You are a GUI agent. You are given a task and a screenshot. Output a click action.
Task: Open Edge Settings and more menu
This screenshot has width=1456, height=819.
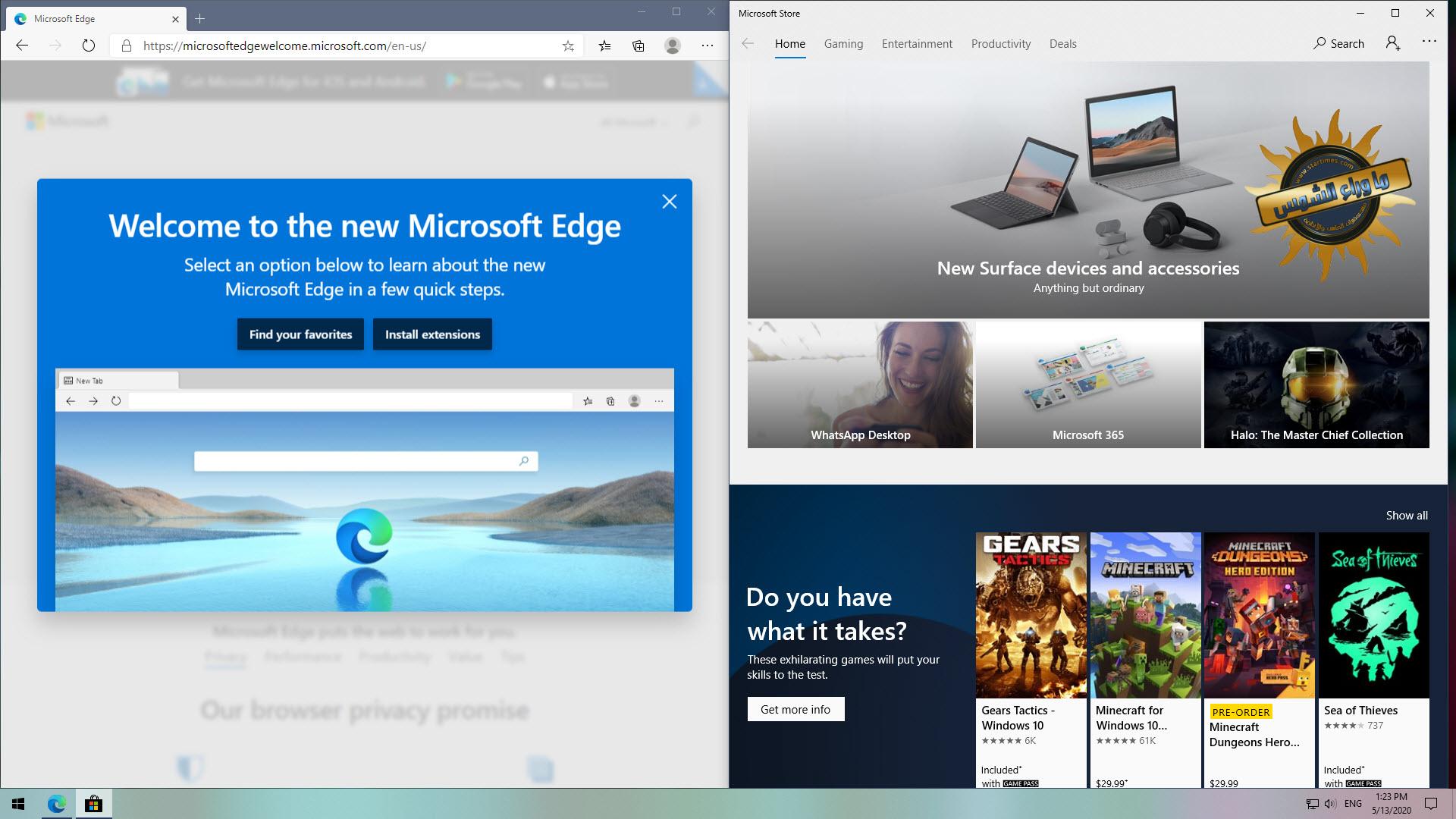(x=708, y=45)
